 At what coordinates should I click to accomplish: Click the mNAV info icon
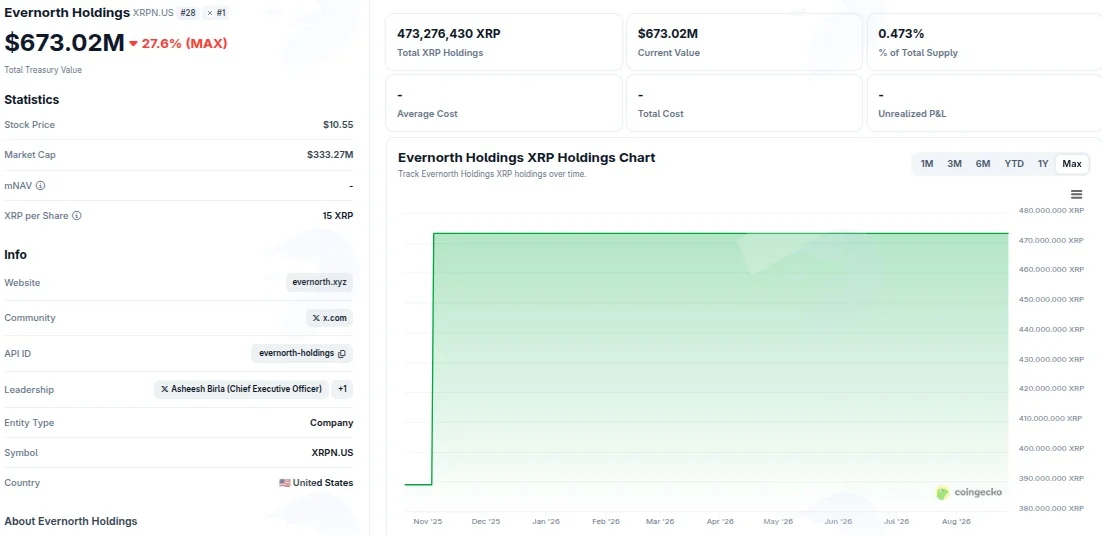click(41, 186)
